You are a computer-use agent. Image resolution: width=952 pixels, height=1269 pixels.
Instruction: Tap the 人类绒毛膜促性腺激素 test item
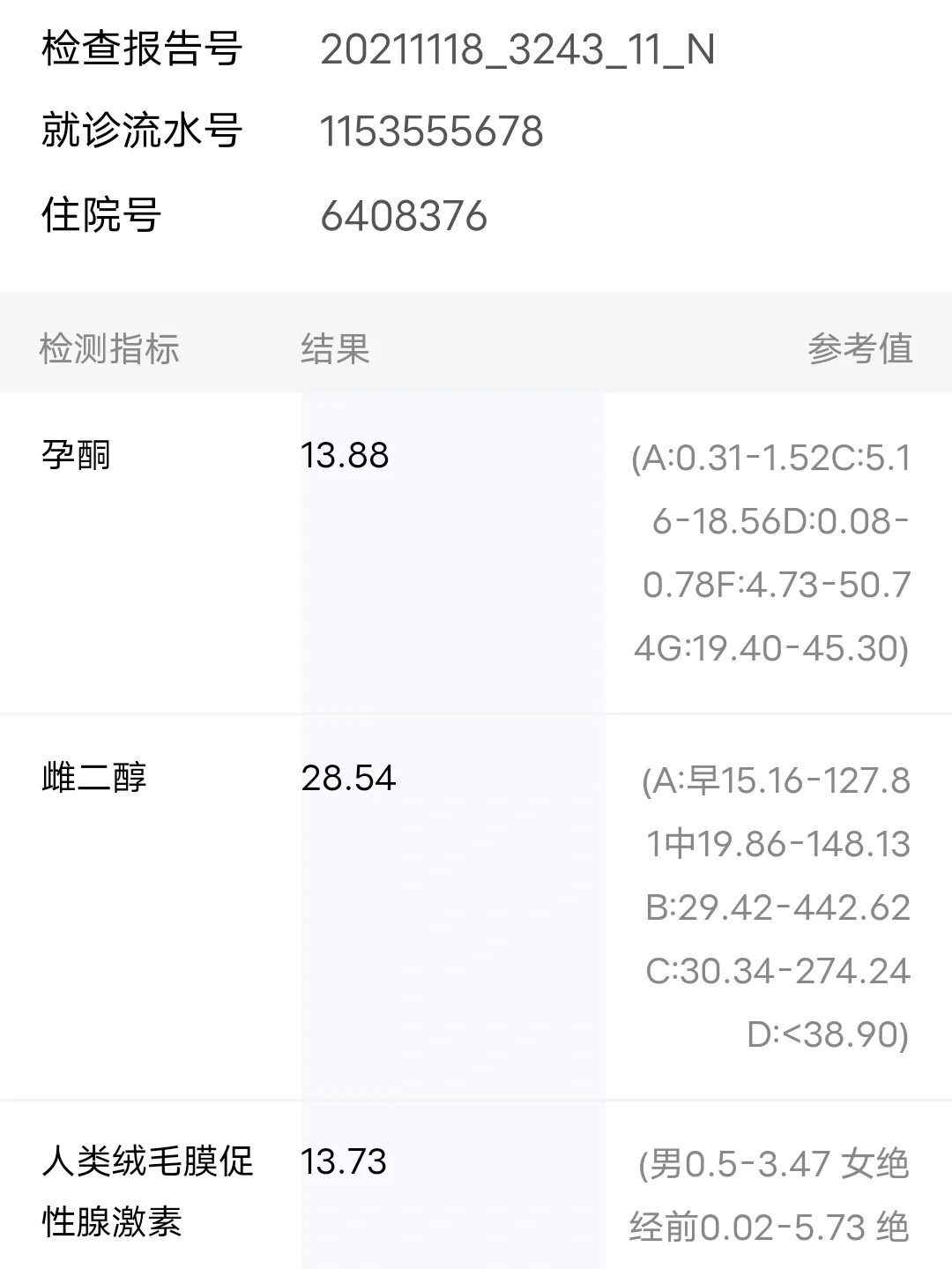coord(147,1191)
